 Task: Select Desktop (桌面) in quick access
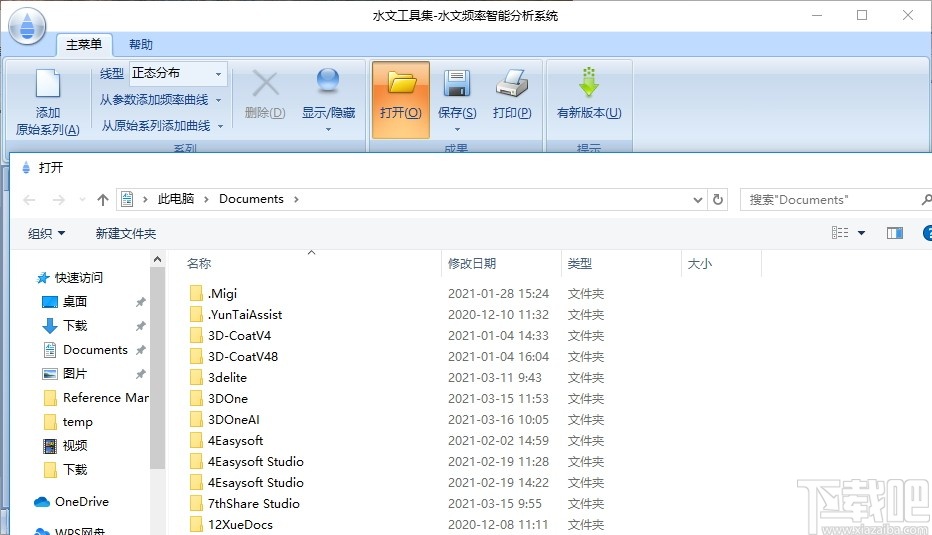coord(64,302)
